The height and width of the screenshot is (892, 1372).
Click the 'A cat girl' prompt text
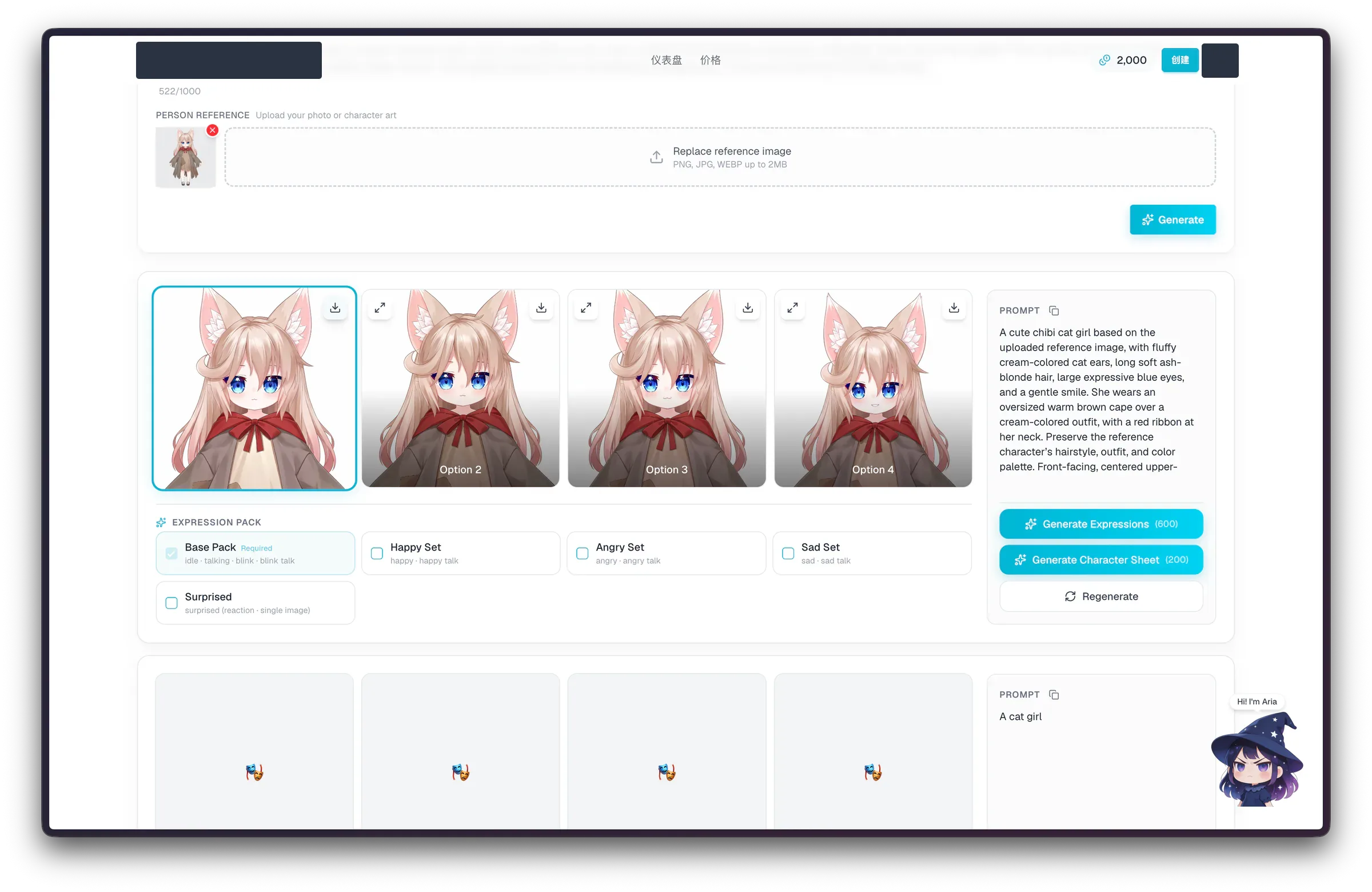[1020, 716]
